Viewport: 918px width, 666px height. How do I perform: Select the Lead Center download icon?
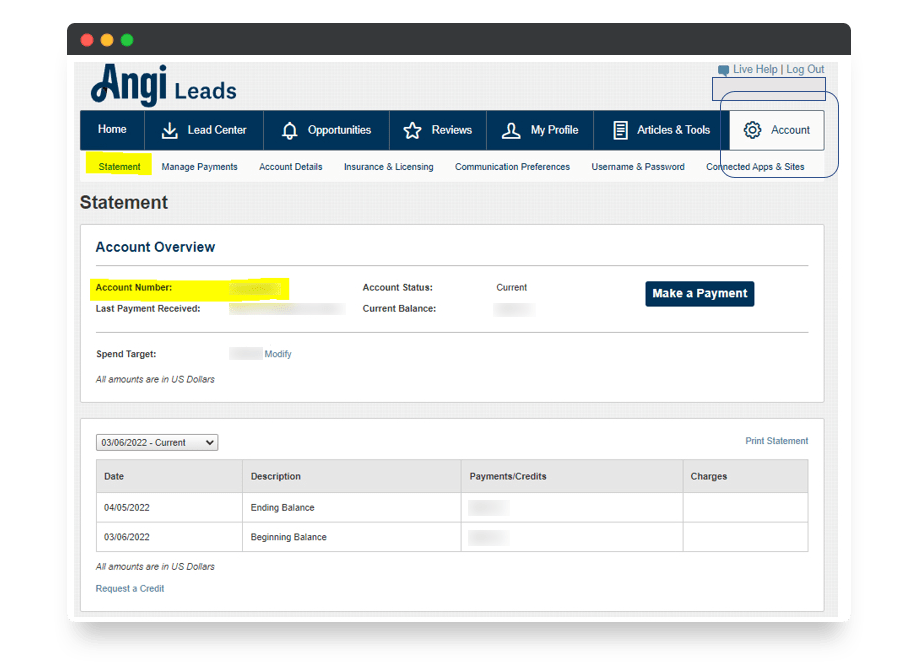click(168, 129)
